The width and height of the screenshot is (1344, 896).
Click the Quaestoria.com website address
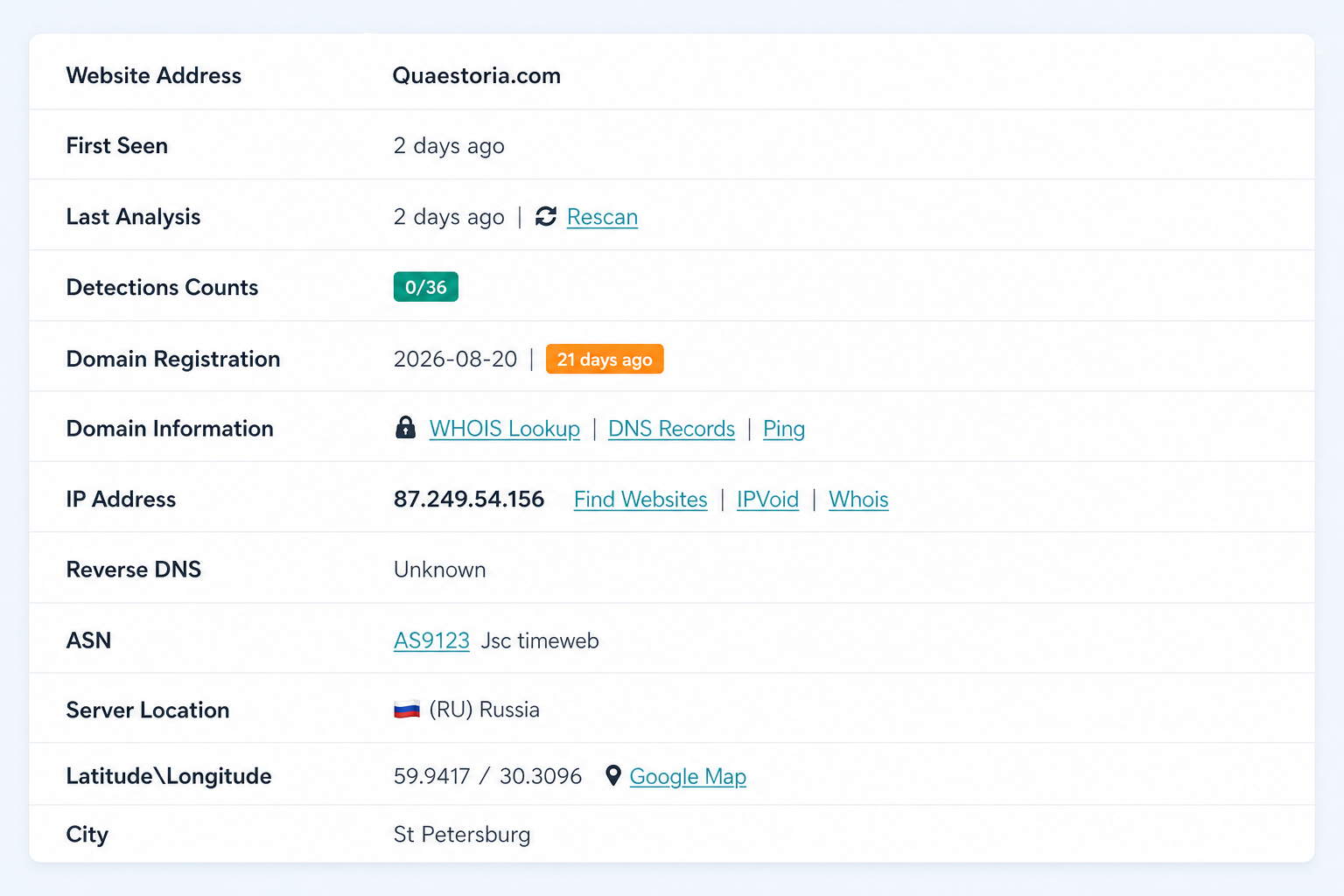click(477, 75)
